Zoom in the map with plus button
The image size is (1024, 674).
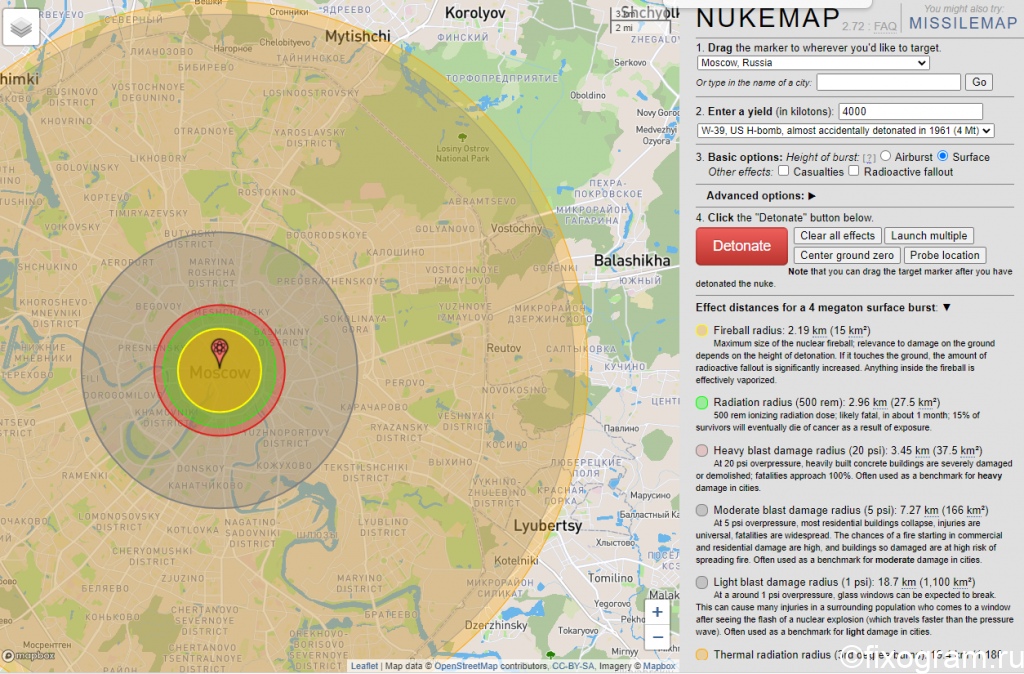click(x=657, y=612)
